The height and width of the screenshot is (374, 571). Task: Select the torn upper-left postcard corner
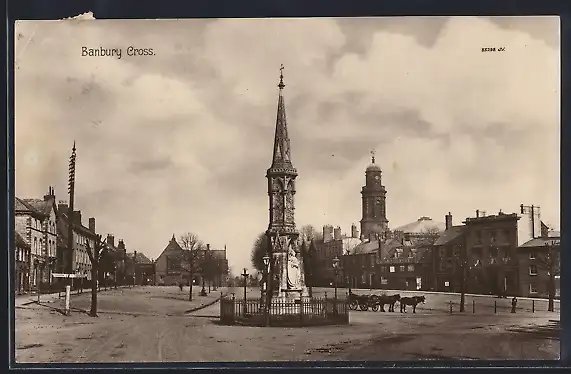click(x=78, y=16)
